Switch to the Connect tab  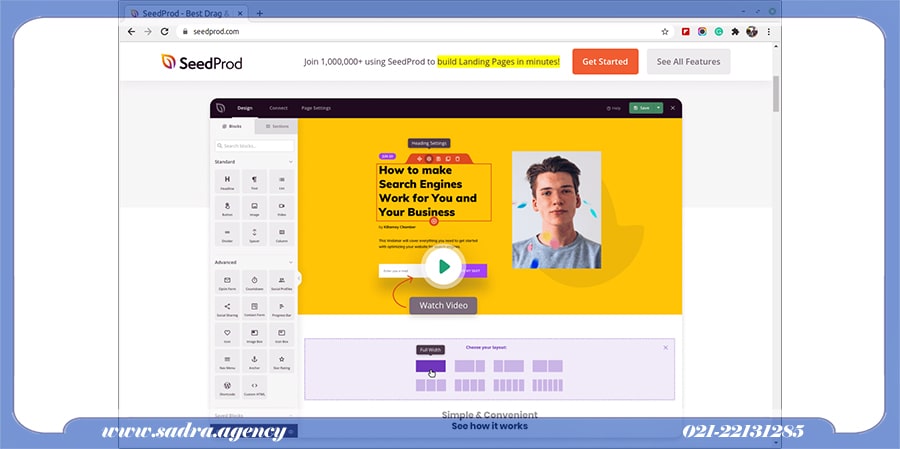(x=278, y=108)
